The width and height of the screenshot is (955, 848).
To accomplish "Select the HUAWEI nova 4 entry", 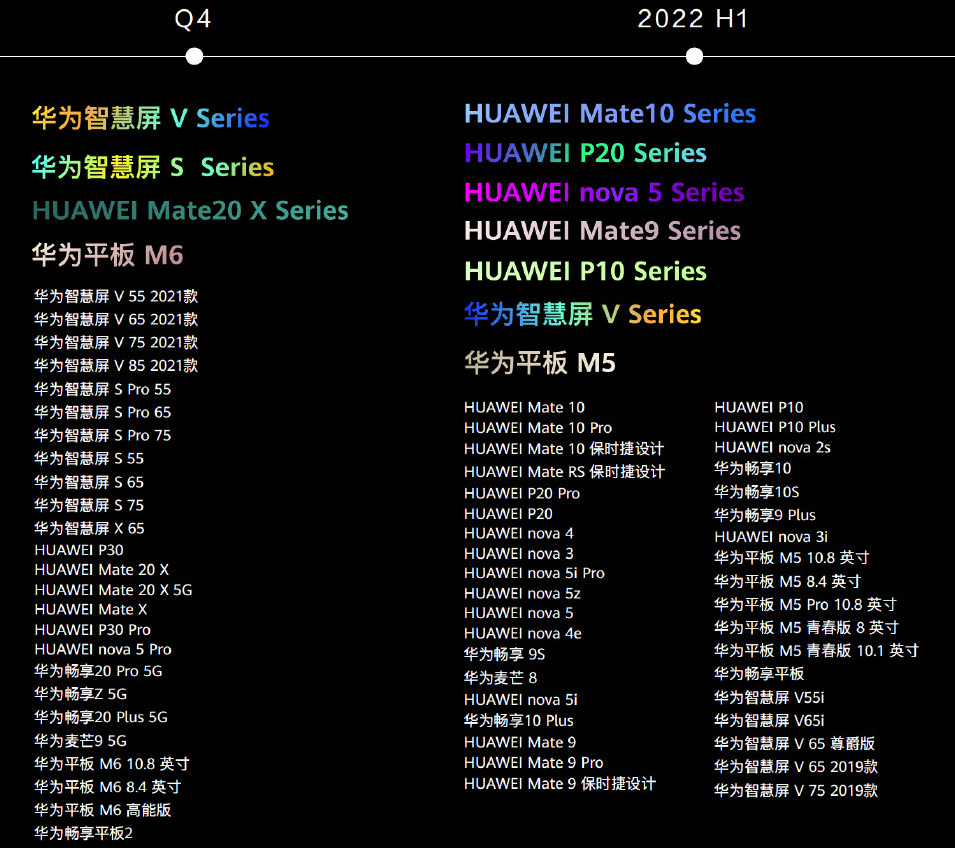I will pos(519,534).
